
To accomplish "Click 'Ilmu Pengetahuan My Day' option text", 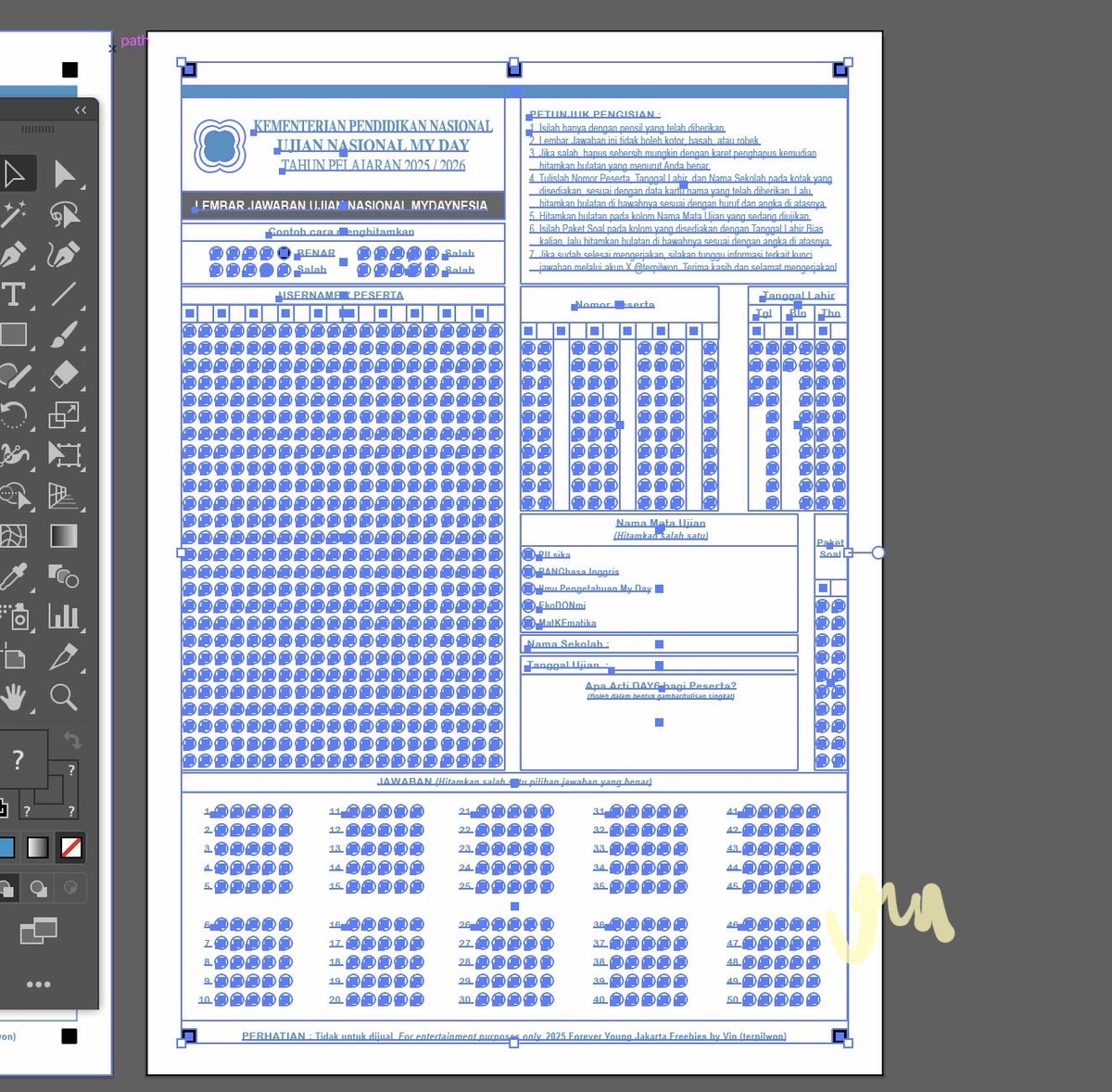I will coord(595,589).
